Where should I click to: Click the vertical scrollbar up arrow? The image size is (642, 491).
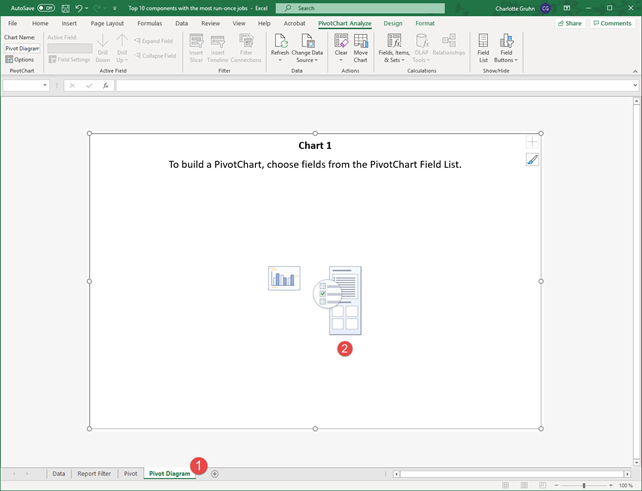point(636,101)
